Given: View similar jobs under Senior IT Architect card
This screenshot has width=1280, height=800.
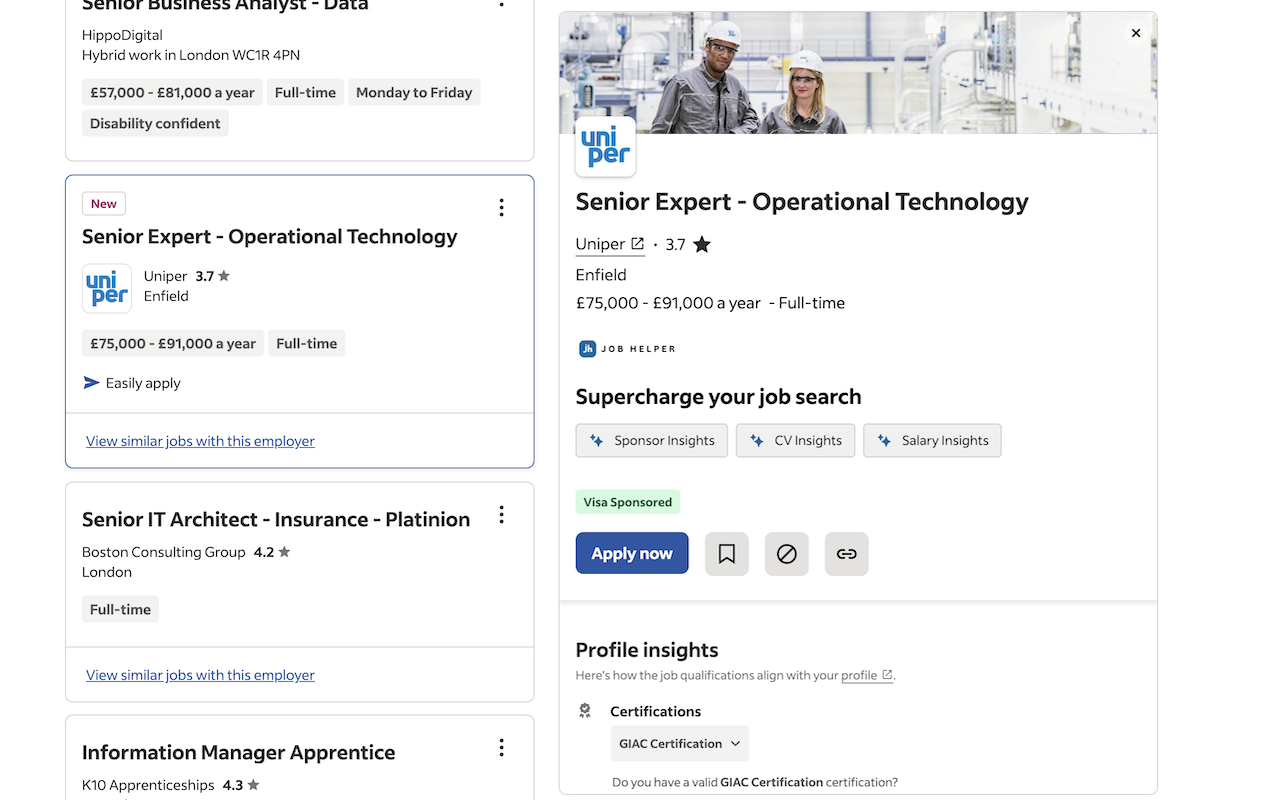Looking at the screenshot, I should pos(200,675).
